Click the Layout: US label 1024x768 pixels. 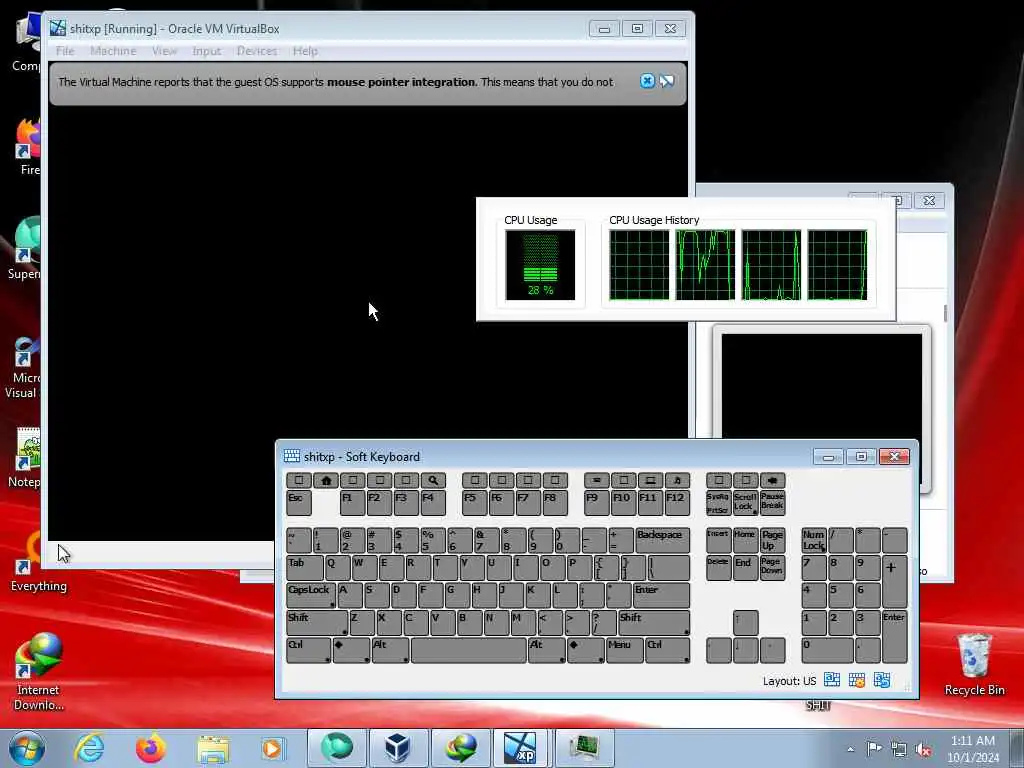(x=789, y=680)
